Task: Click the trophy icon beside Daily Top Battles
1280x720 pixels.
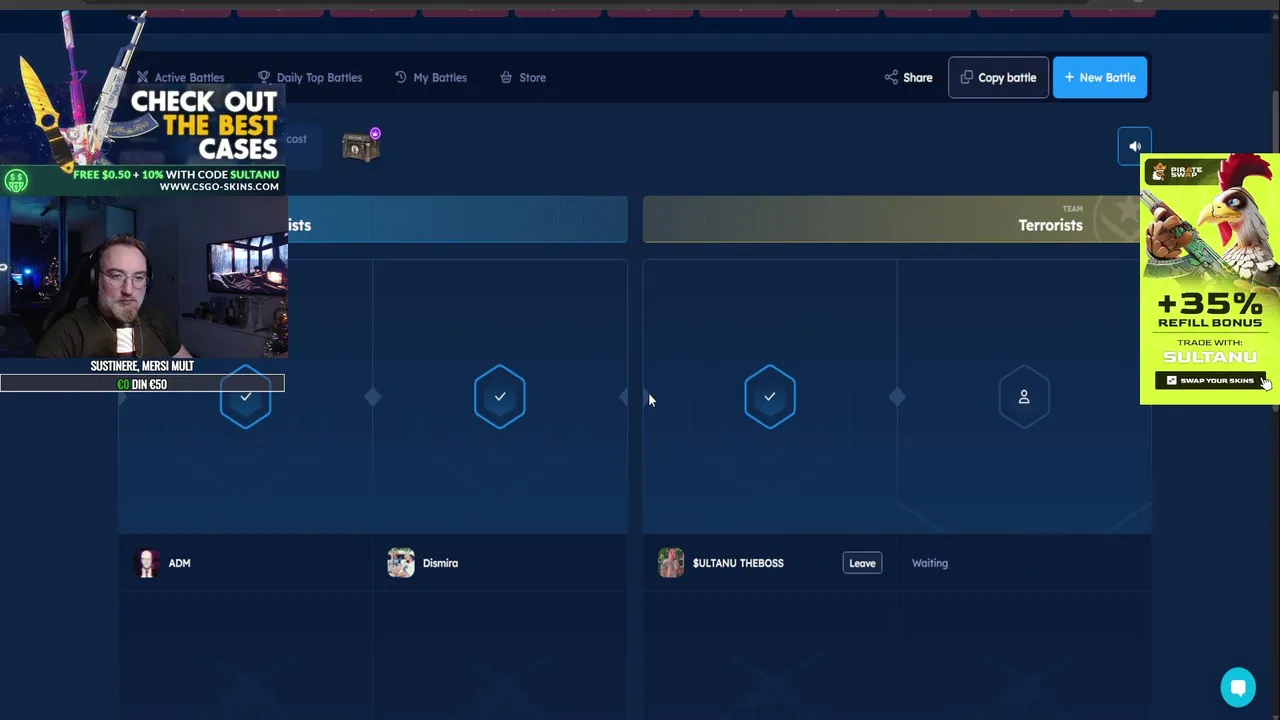Action: [x=264, y=77]
